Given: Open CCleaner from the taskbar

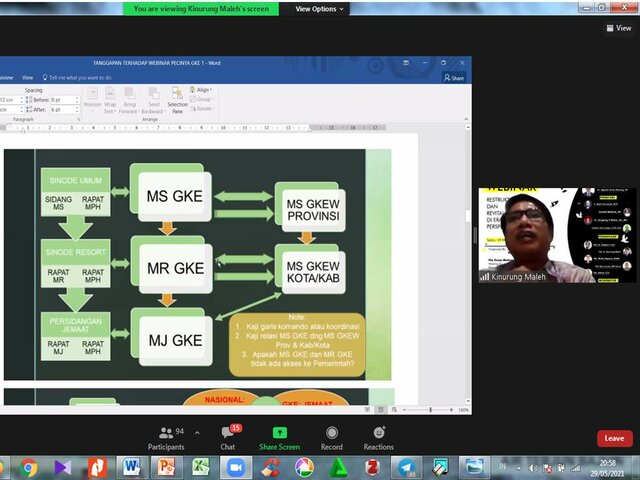Looking at the screenshot, I should coord(270,467).
